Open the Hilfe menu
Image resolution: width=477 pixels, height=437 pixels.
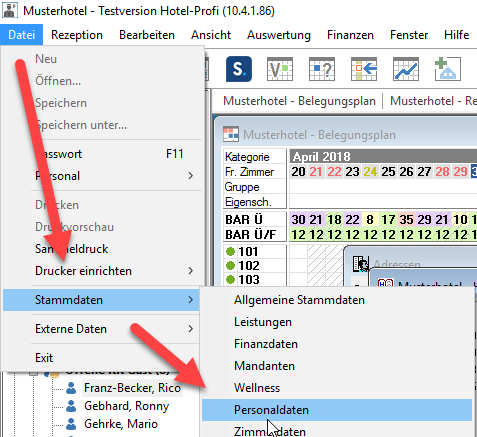click(456, 35)
